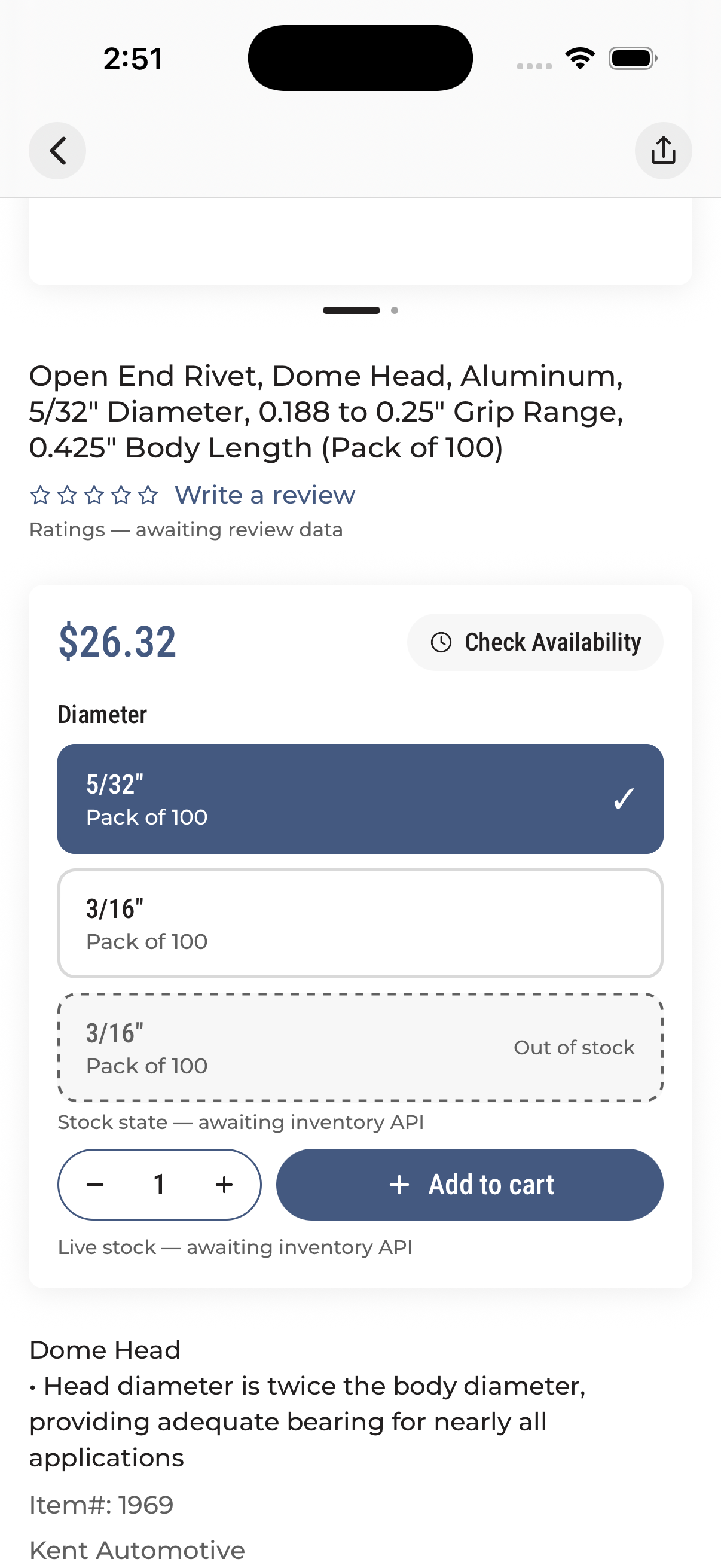Open the share sheet icon
The height and width of the screenshot is (1568, 721).
(663, 150)
